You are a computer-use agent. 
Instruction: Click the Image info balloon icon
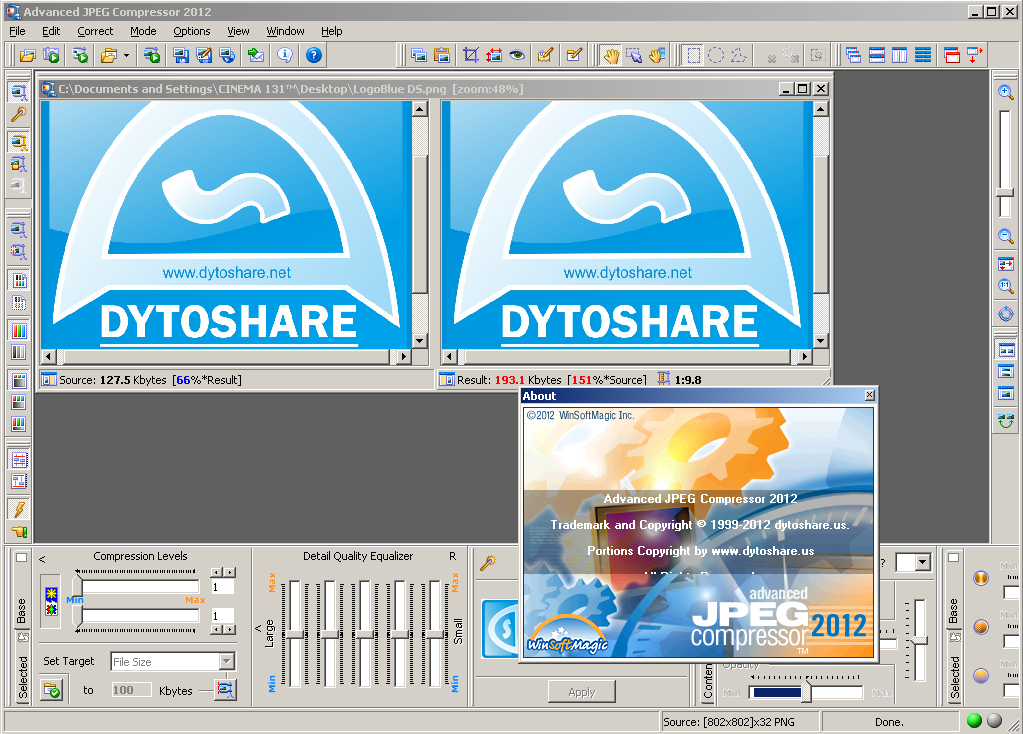[284, 55]
